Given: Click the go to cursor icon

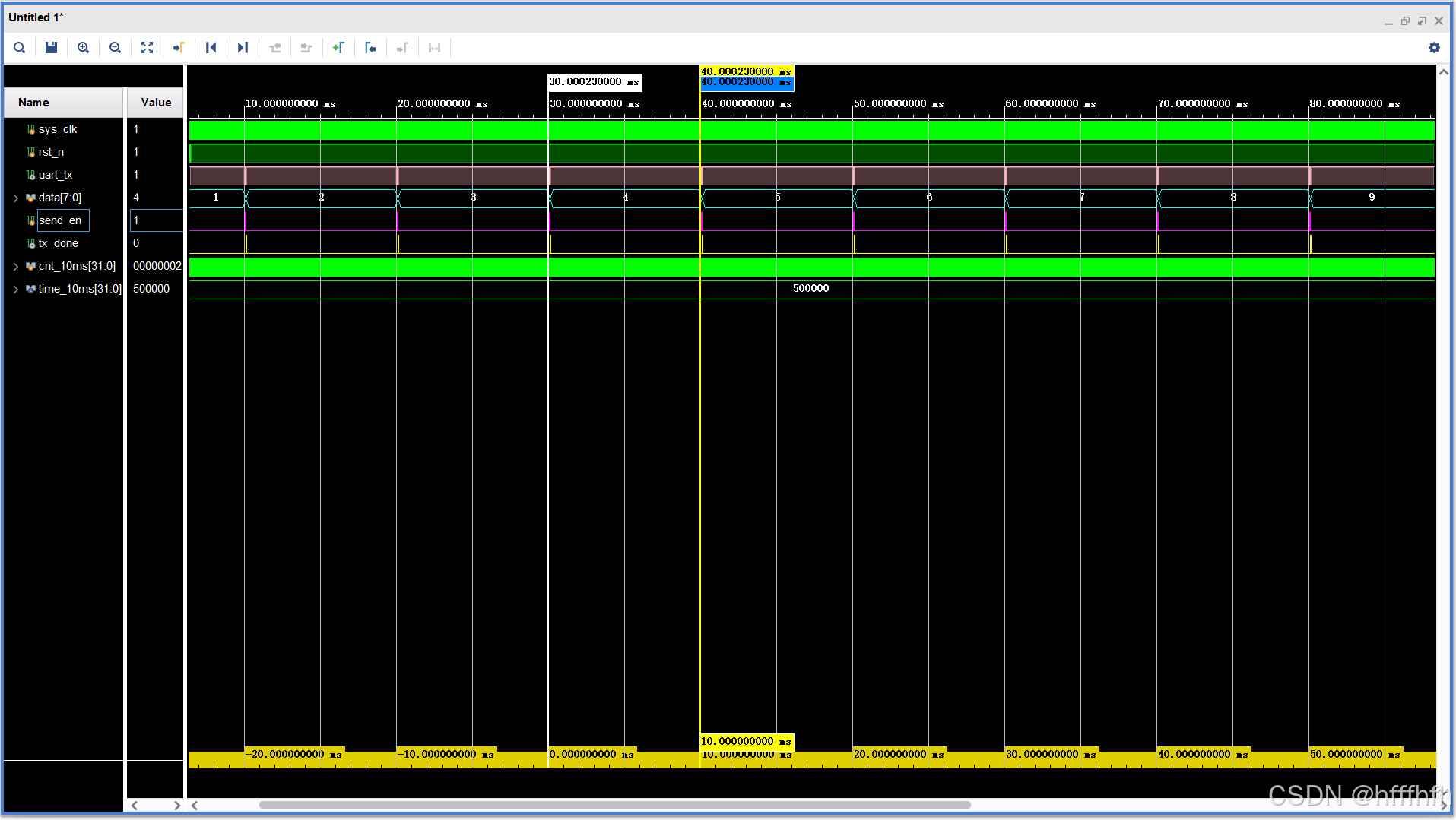Looking at the screenshot, I should coord(179,48).
